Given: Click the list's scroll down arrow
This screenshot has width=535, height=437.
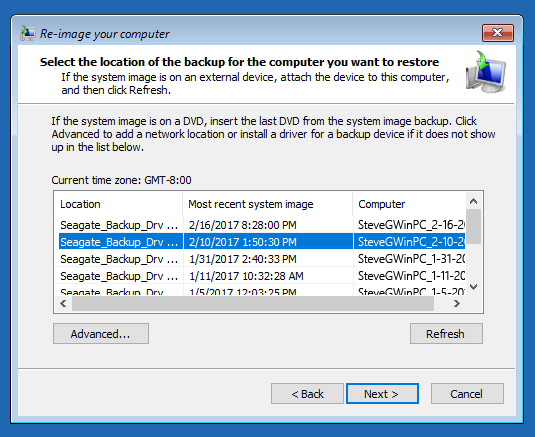Looking at the screenshot, I should tap(473, 287).
